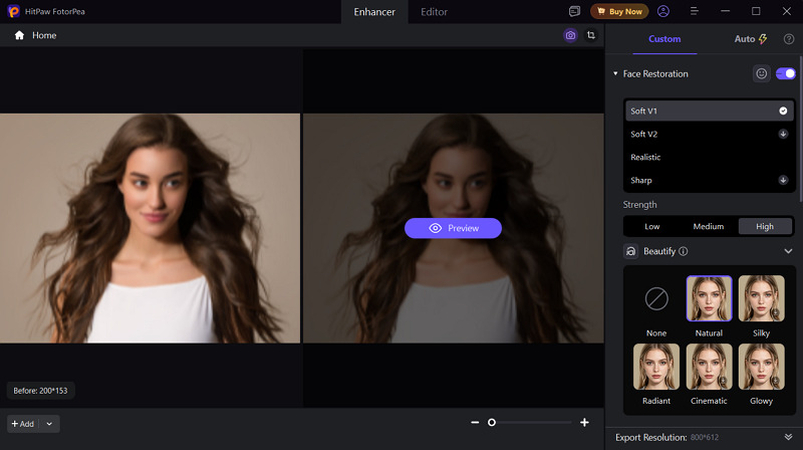This screenshot has height=450, width=803.
Task: Click the original before image
Action: coord(150,228)
